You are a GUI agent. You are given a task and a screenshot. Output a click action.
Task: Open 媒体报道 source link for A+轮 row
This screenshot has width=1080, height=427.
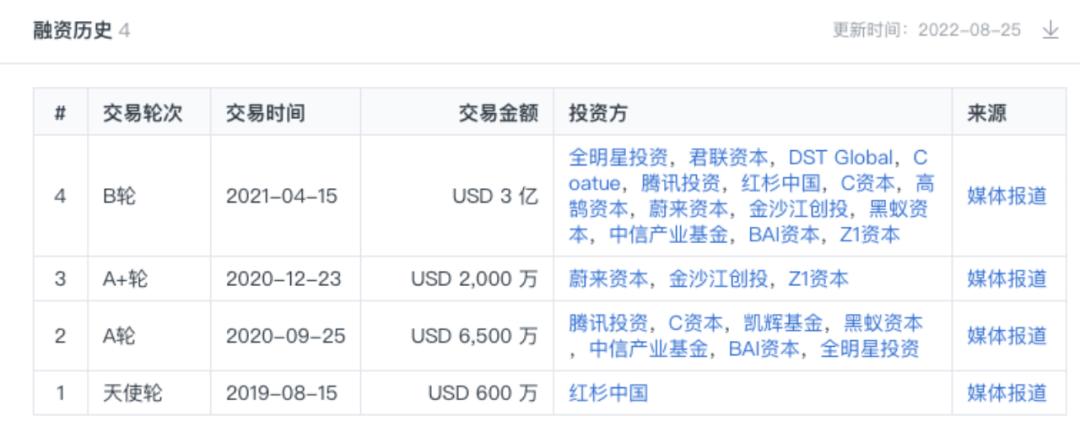pyautogui.click(x=1006, y=279)
